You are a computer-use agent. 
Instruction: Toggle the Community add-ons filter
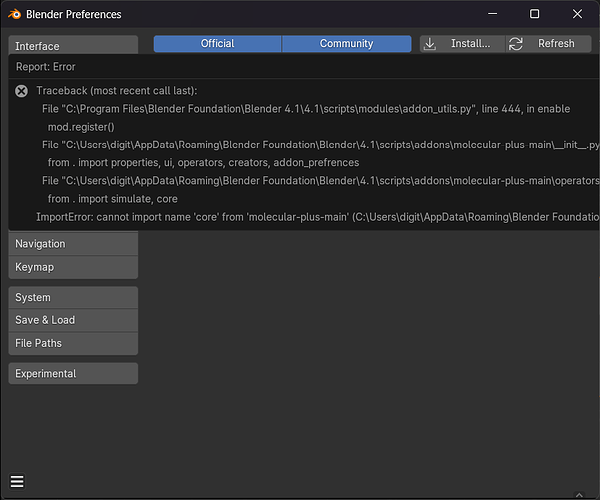[x=347, y=44]
